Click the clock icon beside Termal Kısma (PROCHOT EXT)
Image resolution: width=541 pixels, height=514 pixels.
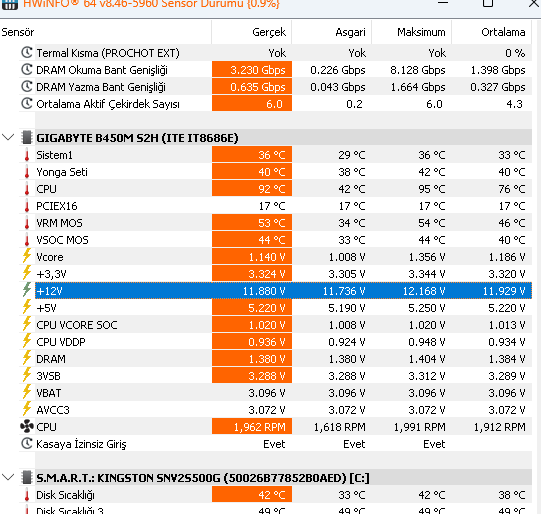pyautogui.click(x=27, y=52)
